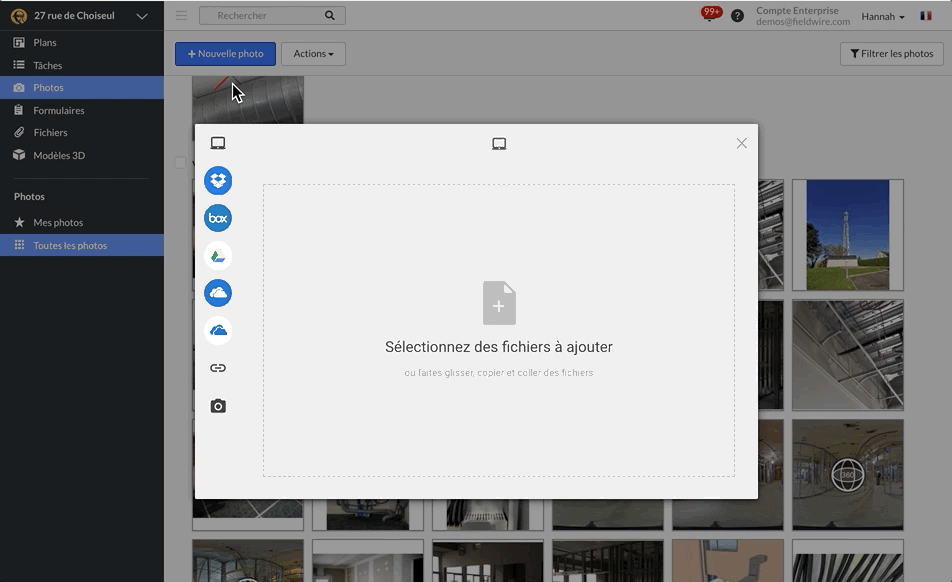Click the search magnifier icon
Viewport: 952px width, 582px height.
click(330, 15)
